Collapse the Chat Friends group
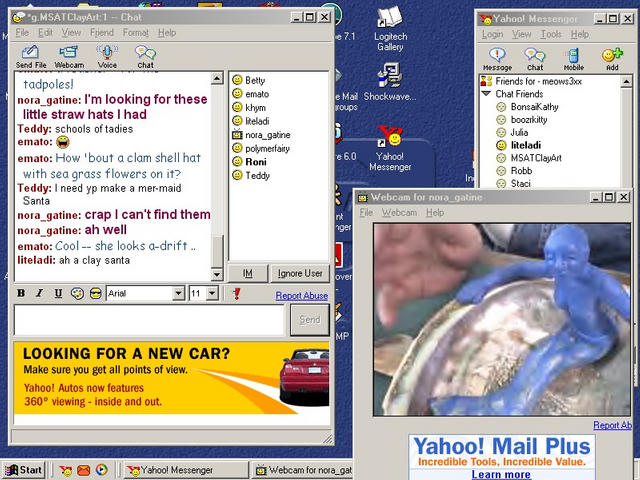This screenshot has width=640, height=480. coord(487,94)
